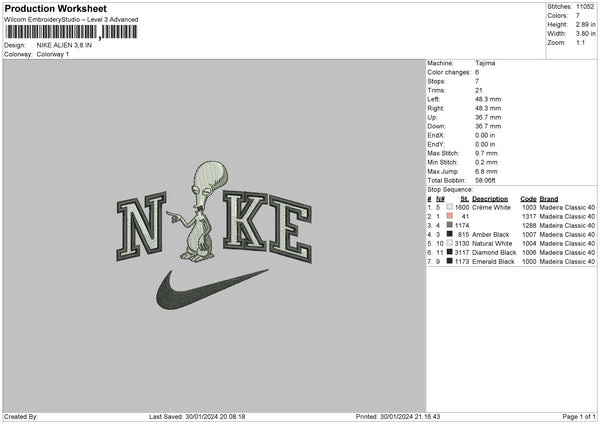600x424 pixels.
Task: Click thread code '1007'
Action: 529,235
